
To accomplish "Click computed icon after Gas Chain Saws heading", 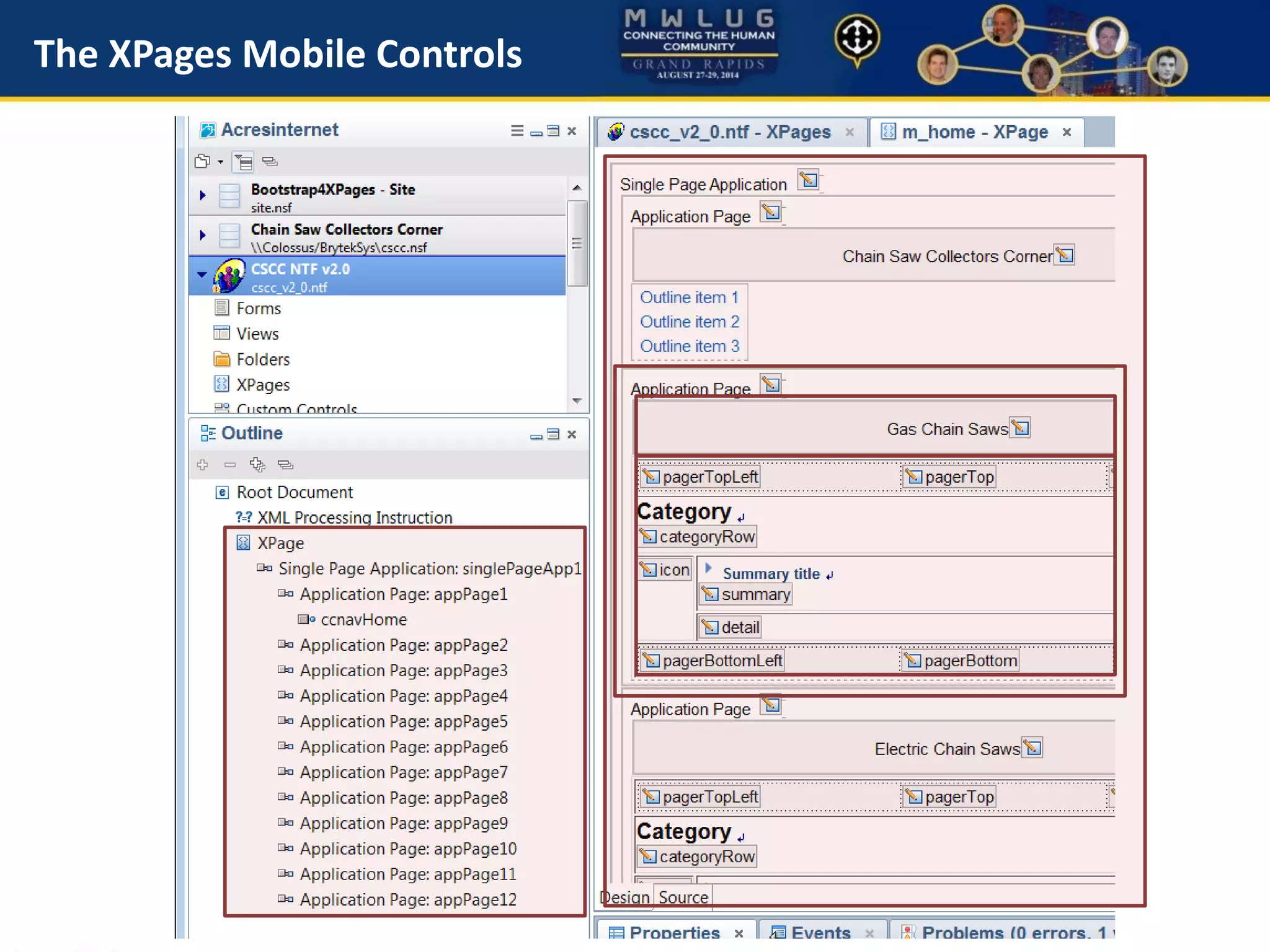I will tap(1020, 428).
